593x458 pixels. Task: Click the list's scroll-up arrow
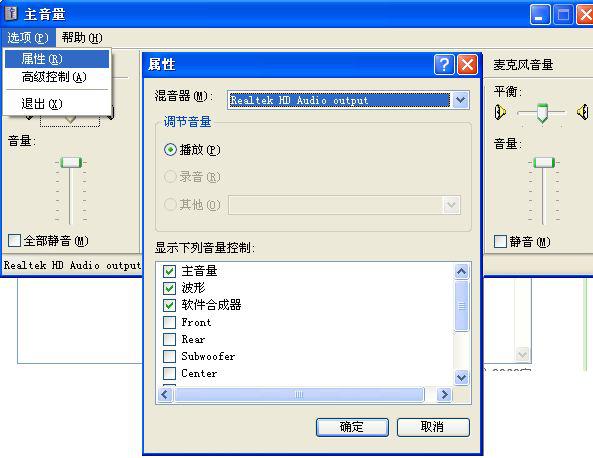pos(461,271)
